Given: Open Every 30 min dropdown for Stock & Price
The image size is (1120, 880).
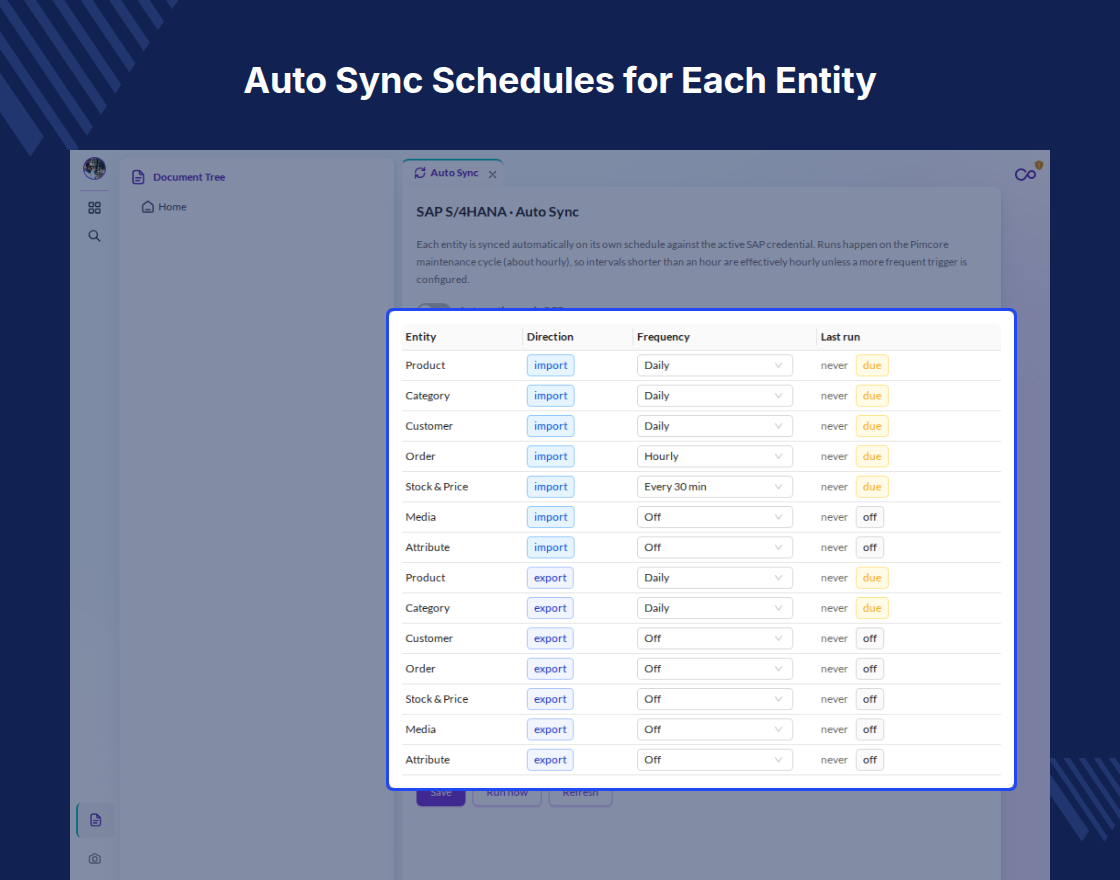Looking at the screenshot, I should click(x=714, y=486).
